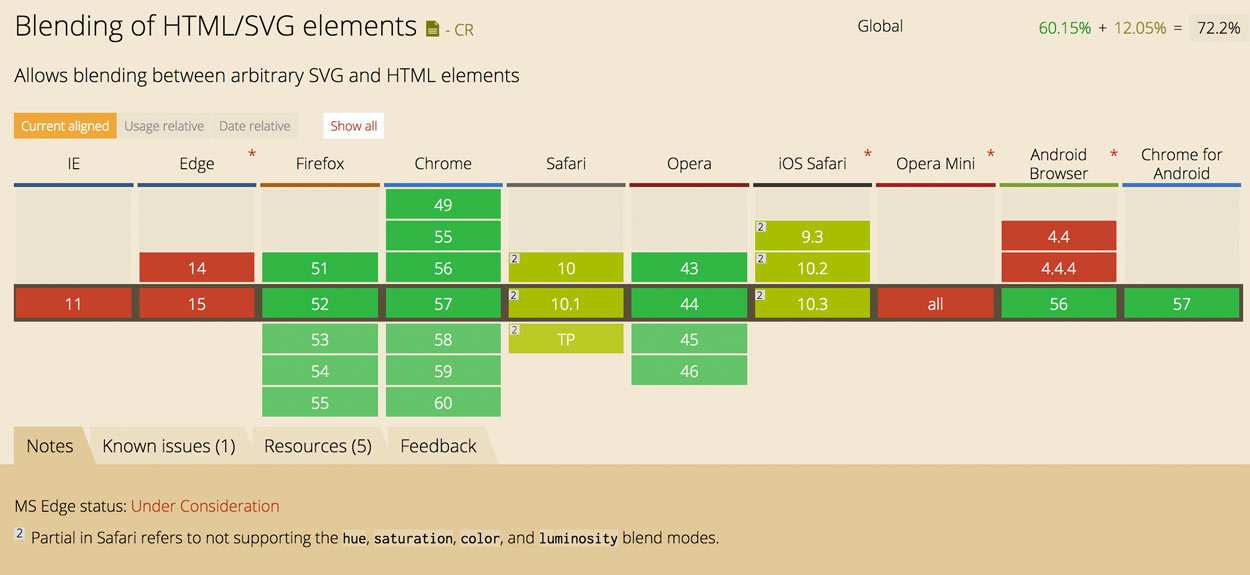Open the Known issues (1) tab
The image size is (1250, 575).
(x=169, y=446)
